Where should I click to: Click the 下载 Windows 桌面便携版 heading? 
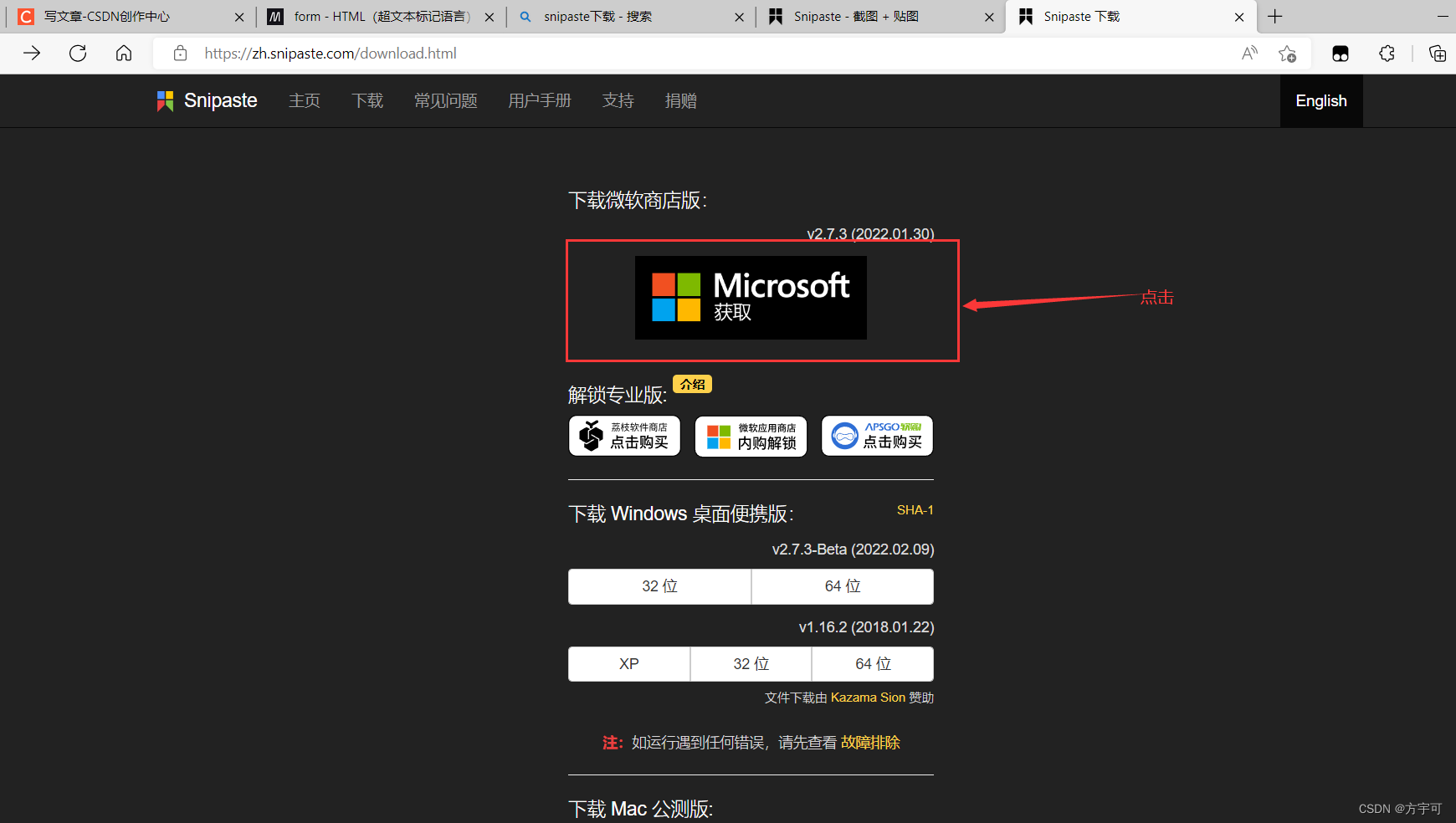pos(681,514)
